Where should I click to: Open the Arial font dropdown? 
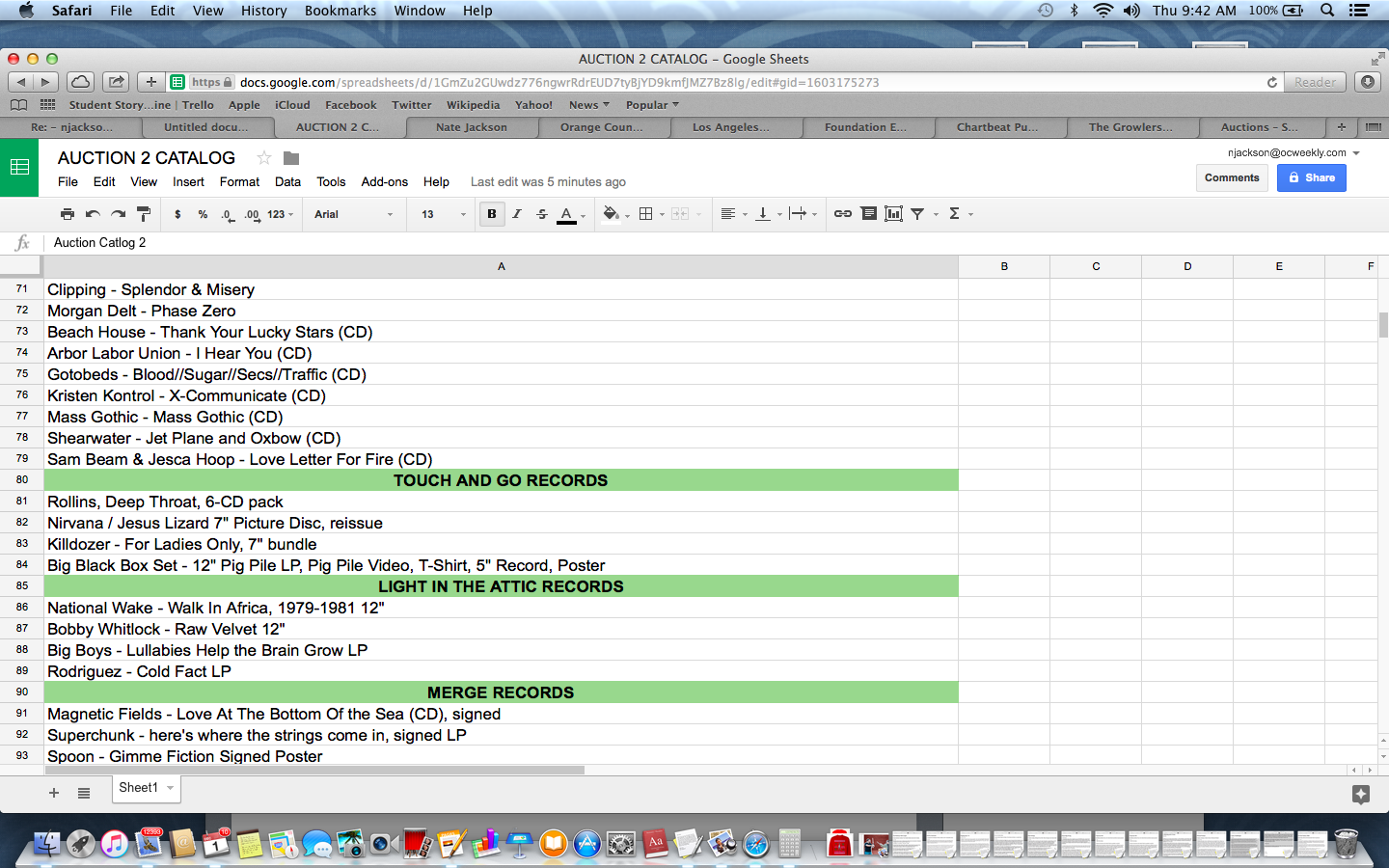[x=353, y=214]
